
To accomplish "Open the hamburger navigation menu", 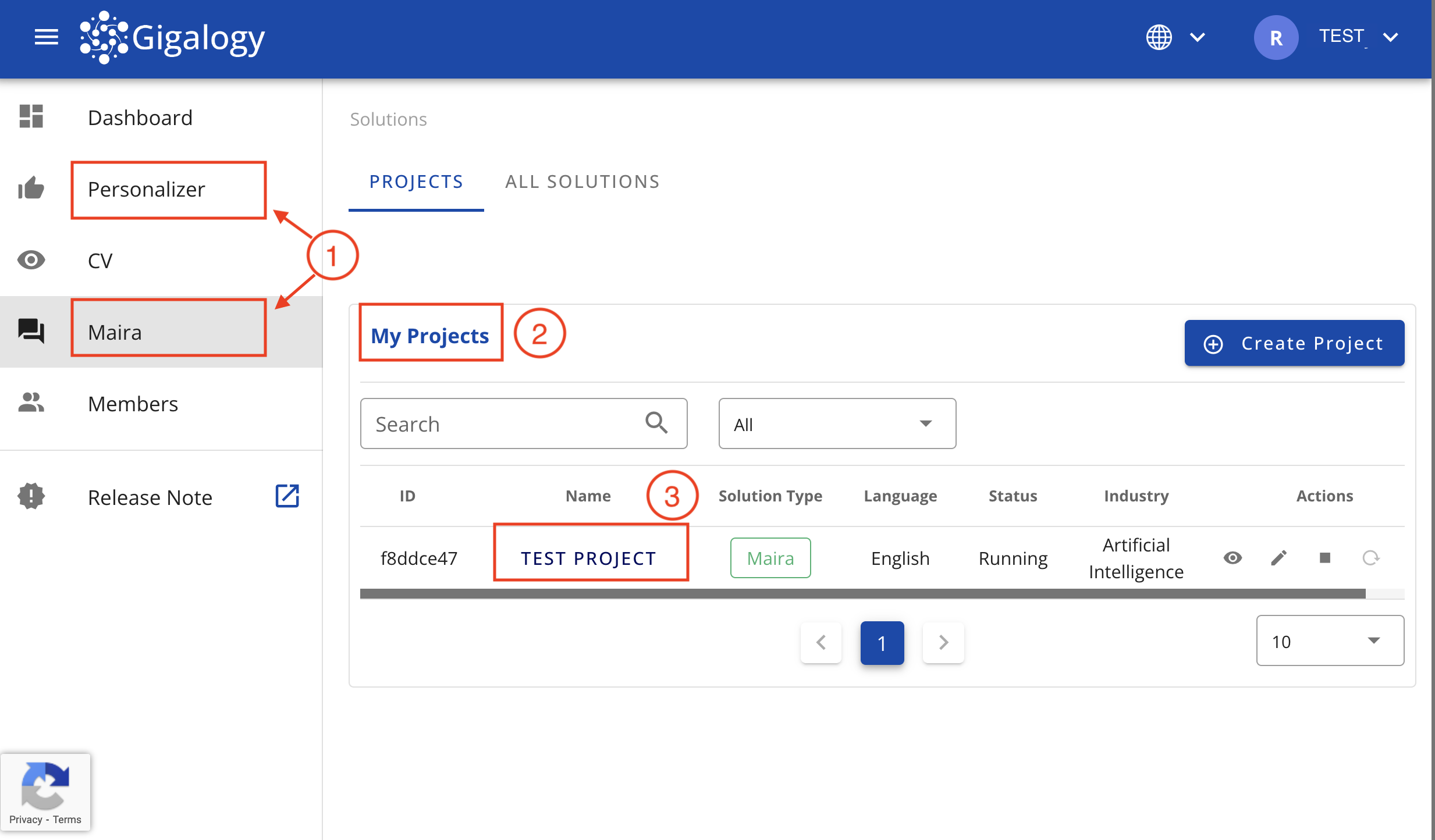I will [x=46, y=37].
